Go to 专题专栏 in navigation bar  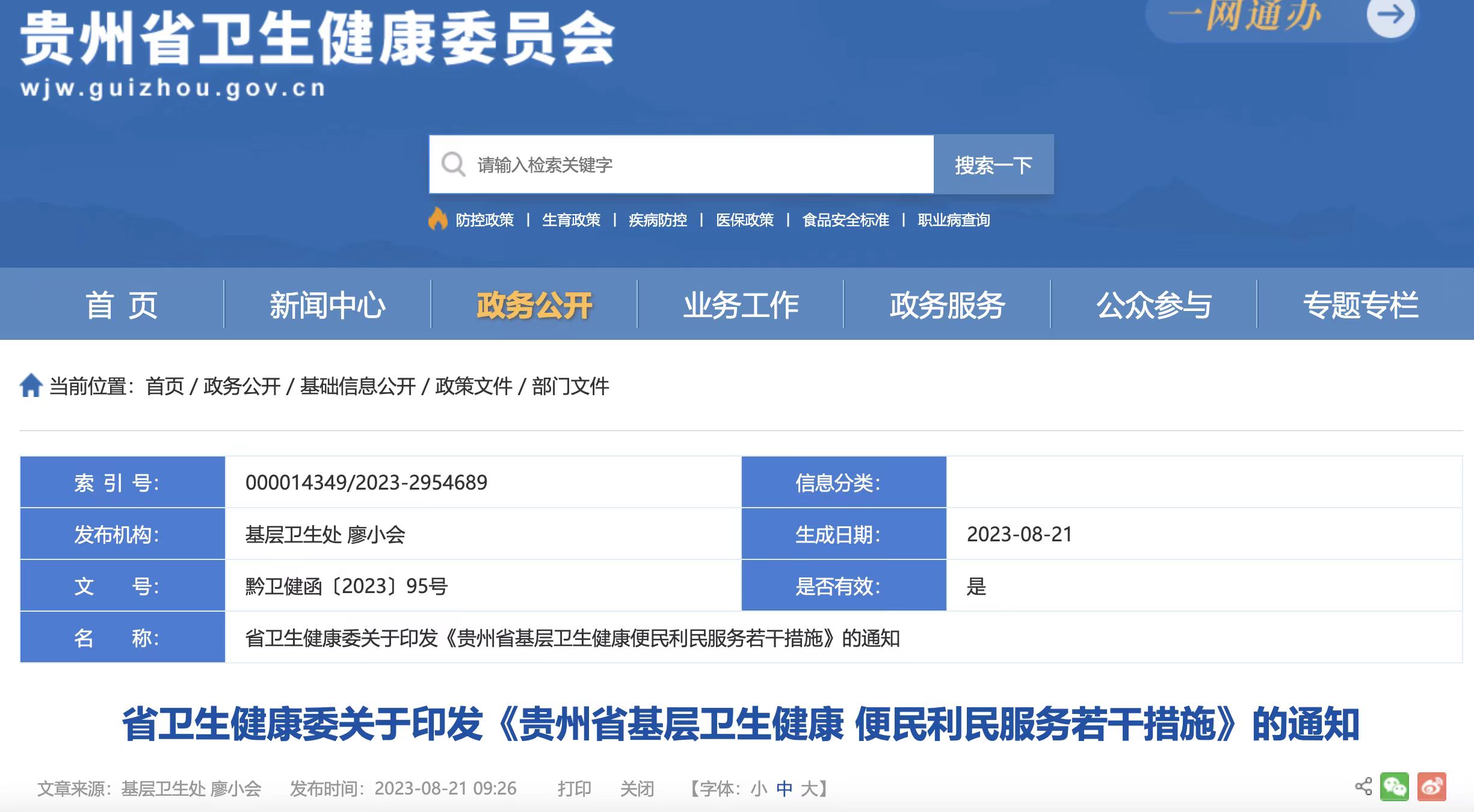coord(1360,305)
